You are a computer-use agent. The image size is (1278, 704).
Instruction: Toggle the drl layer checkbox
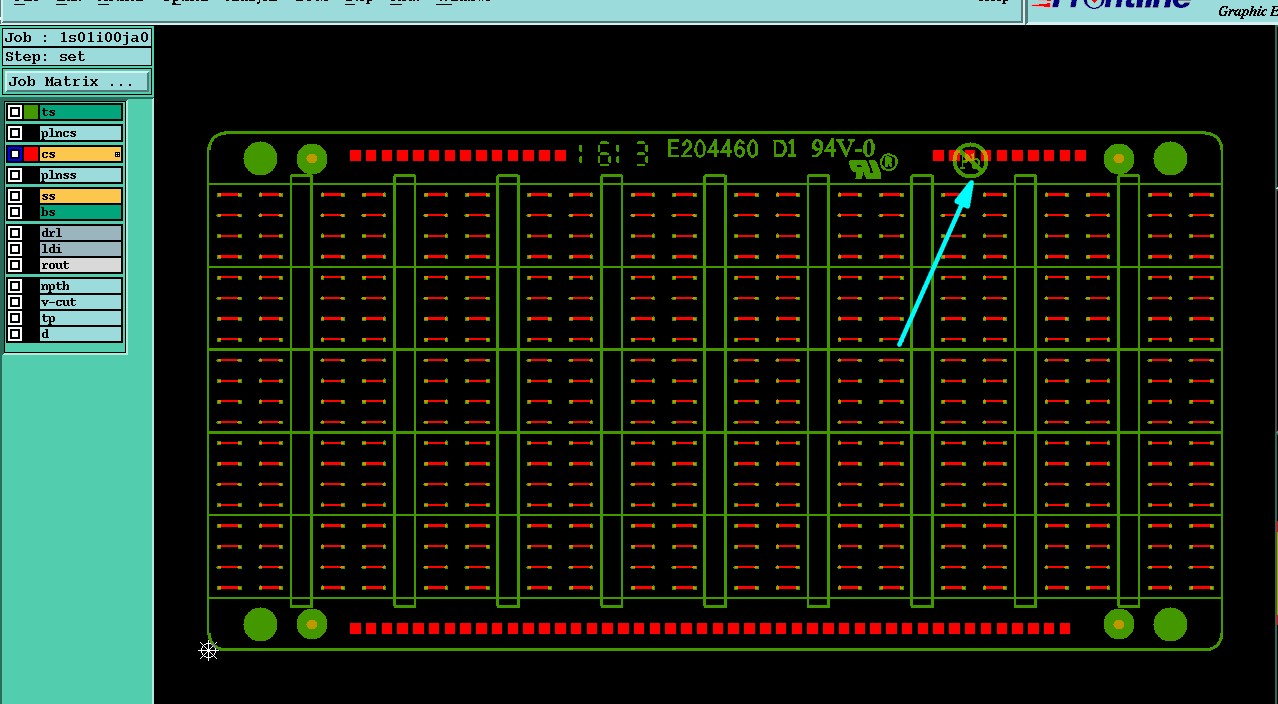click(x=15, y=233)
